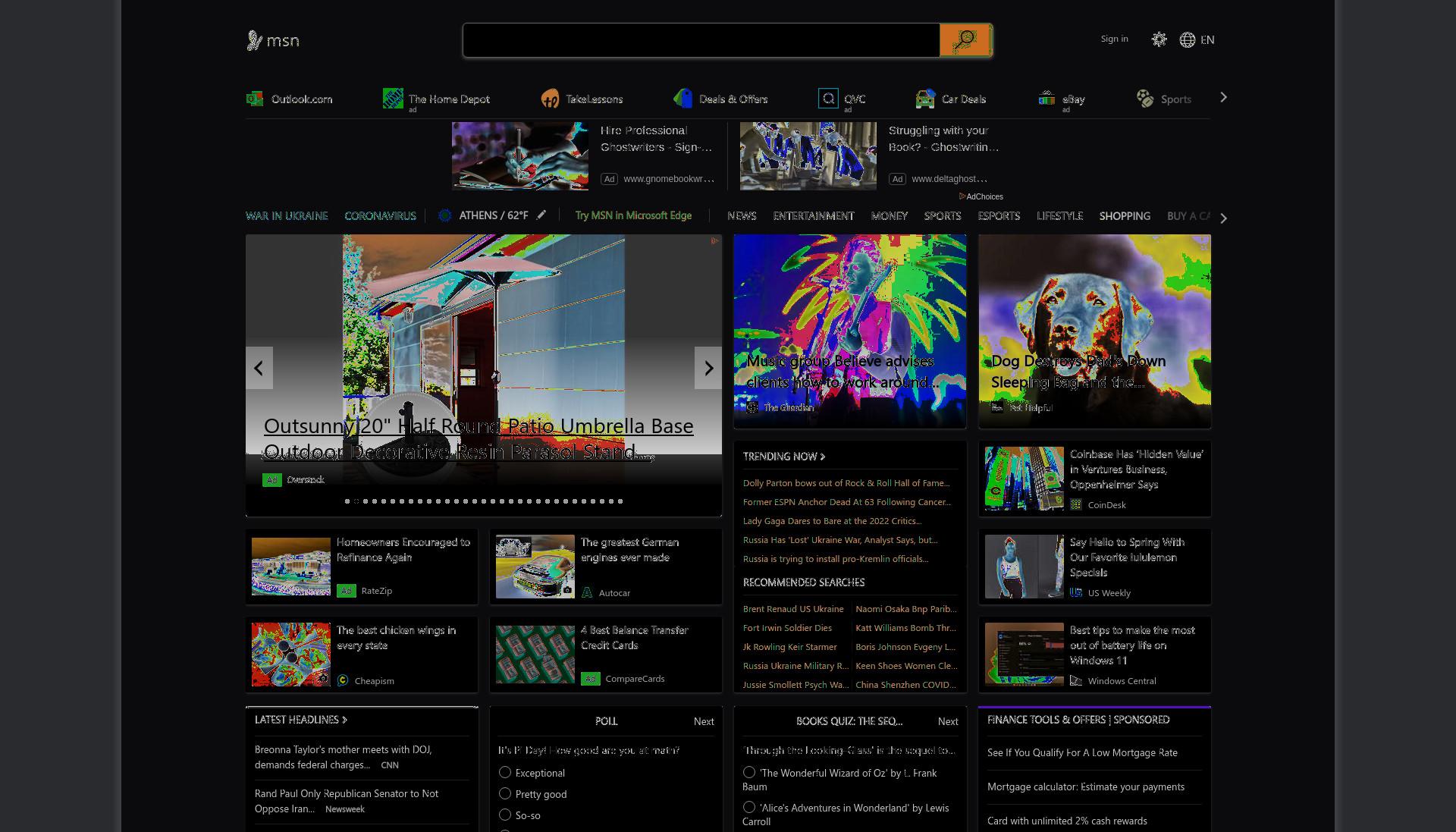Click Try MSN in Microsoft Edge

click(633, 215)
